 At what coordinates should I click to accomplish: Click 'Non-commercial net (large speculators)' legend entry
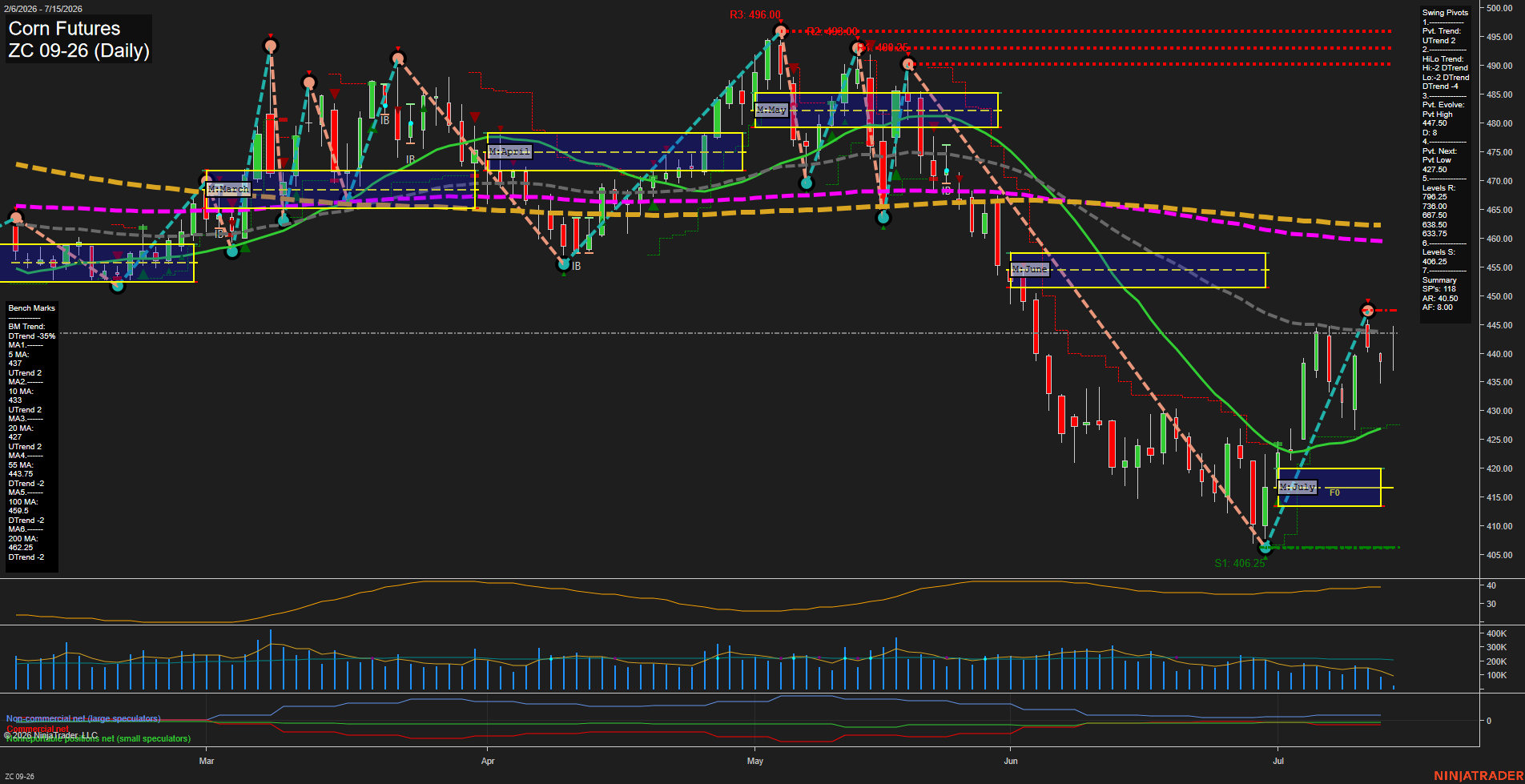click(x=83, y=718)
